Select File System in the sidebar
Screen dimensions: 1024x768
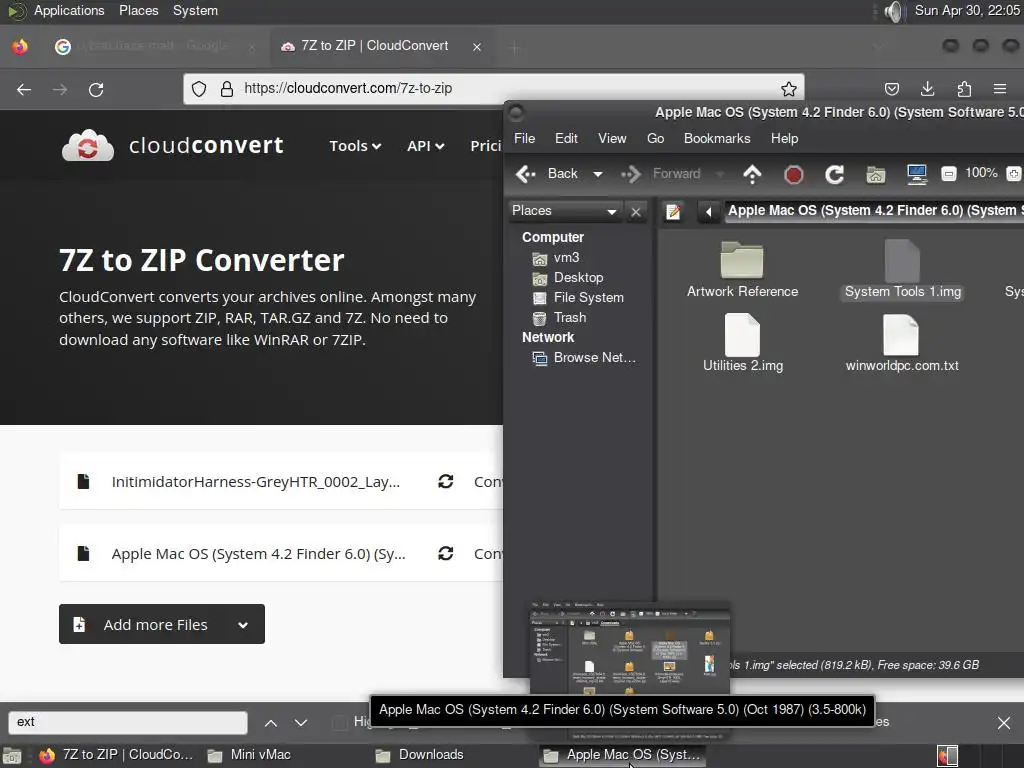(578, 298)
